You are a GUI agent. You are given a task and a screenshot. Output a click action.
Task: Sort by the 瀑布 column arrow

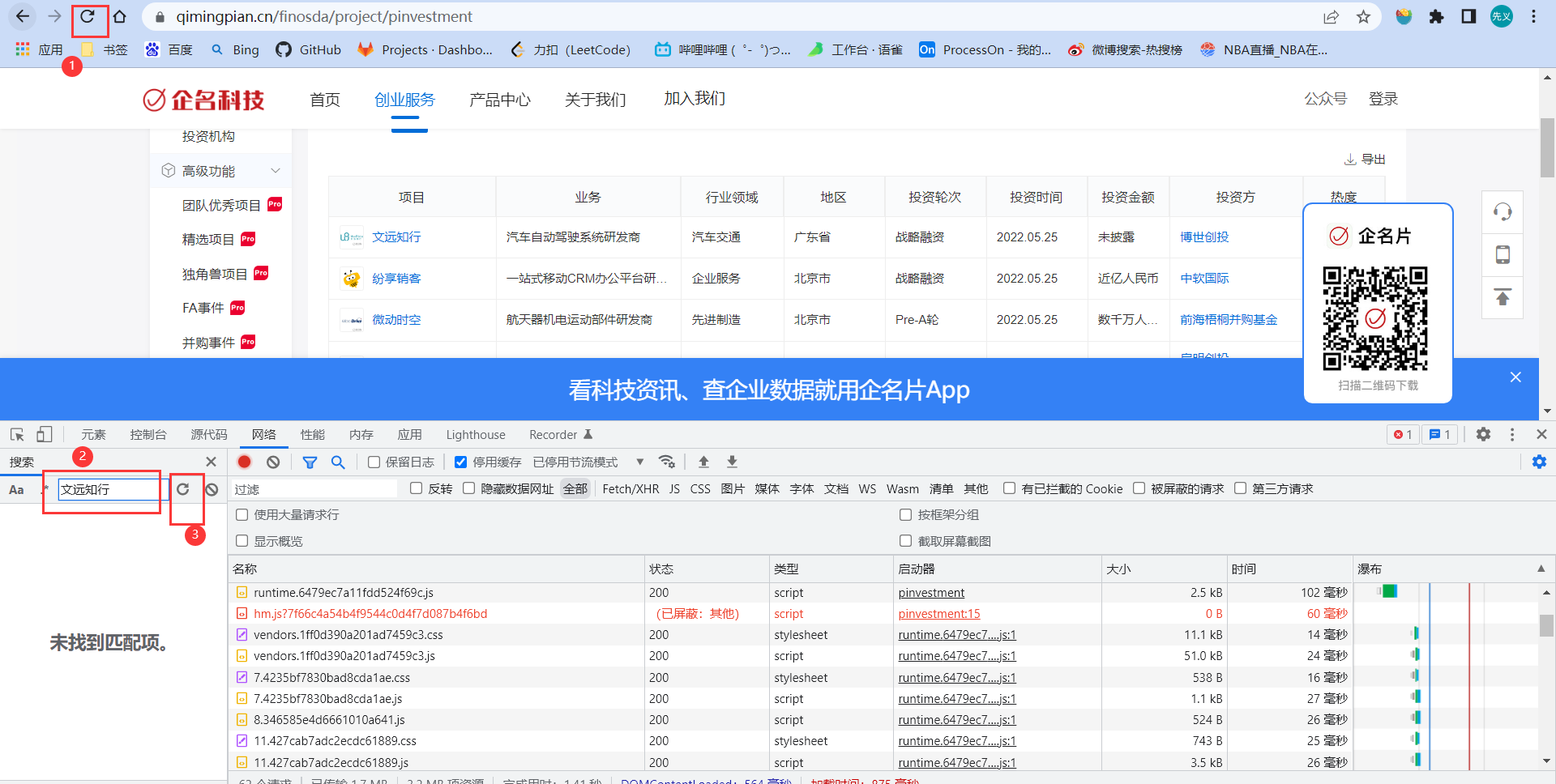(x=1541, y=569)
